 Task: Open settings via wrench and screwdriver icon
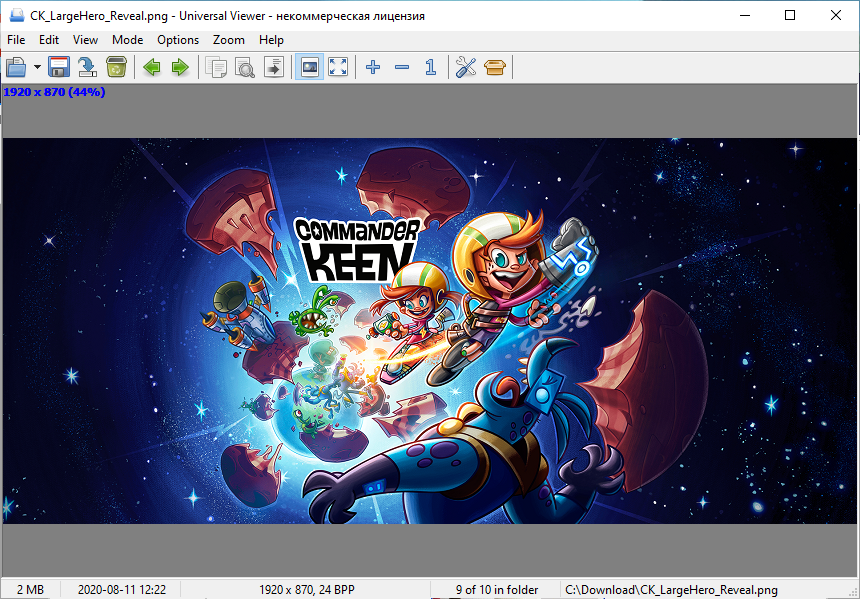(x=466, y=67)
